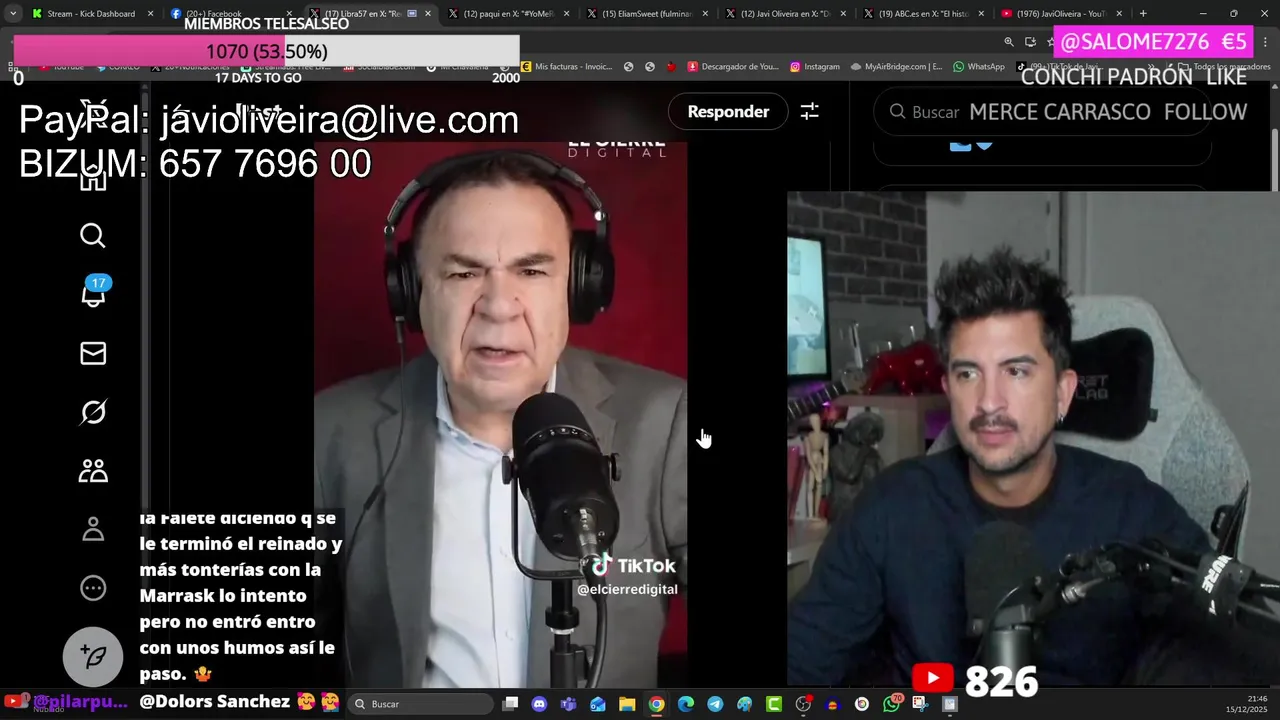The height and width of the screenshot is (720, 1280).
Task: Open Outlook from the taskbar
Action: coord(598,704)
